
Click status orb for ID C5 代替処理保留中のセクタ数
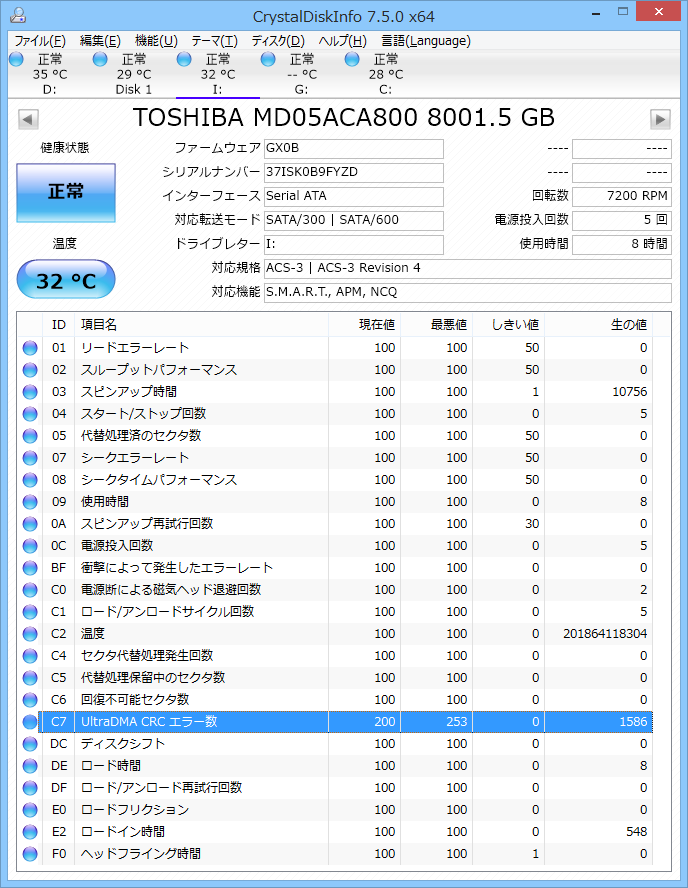pyautogui.click(x=30, y=678)
